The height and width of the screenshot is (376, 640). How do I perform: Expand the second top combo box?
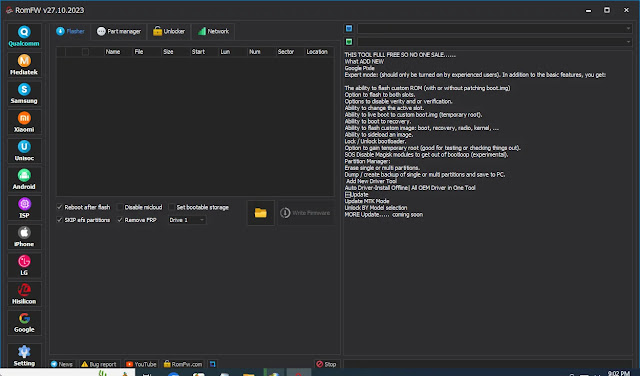pos(494,42)
